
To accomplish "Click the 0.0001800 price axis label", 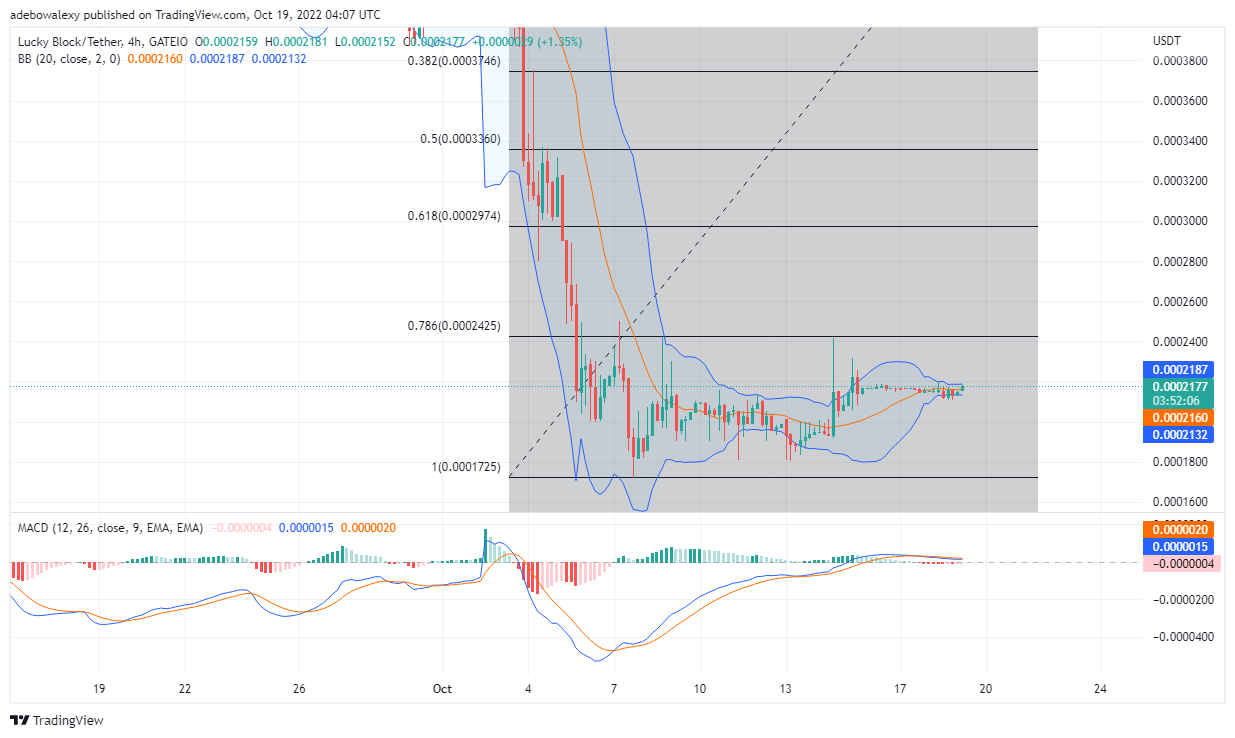I will (1178, 462).
